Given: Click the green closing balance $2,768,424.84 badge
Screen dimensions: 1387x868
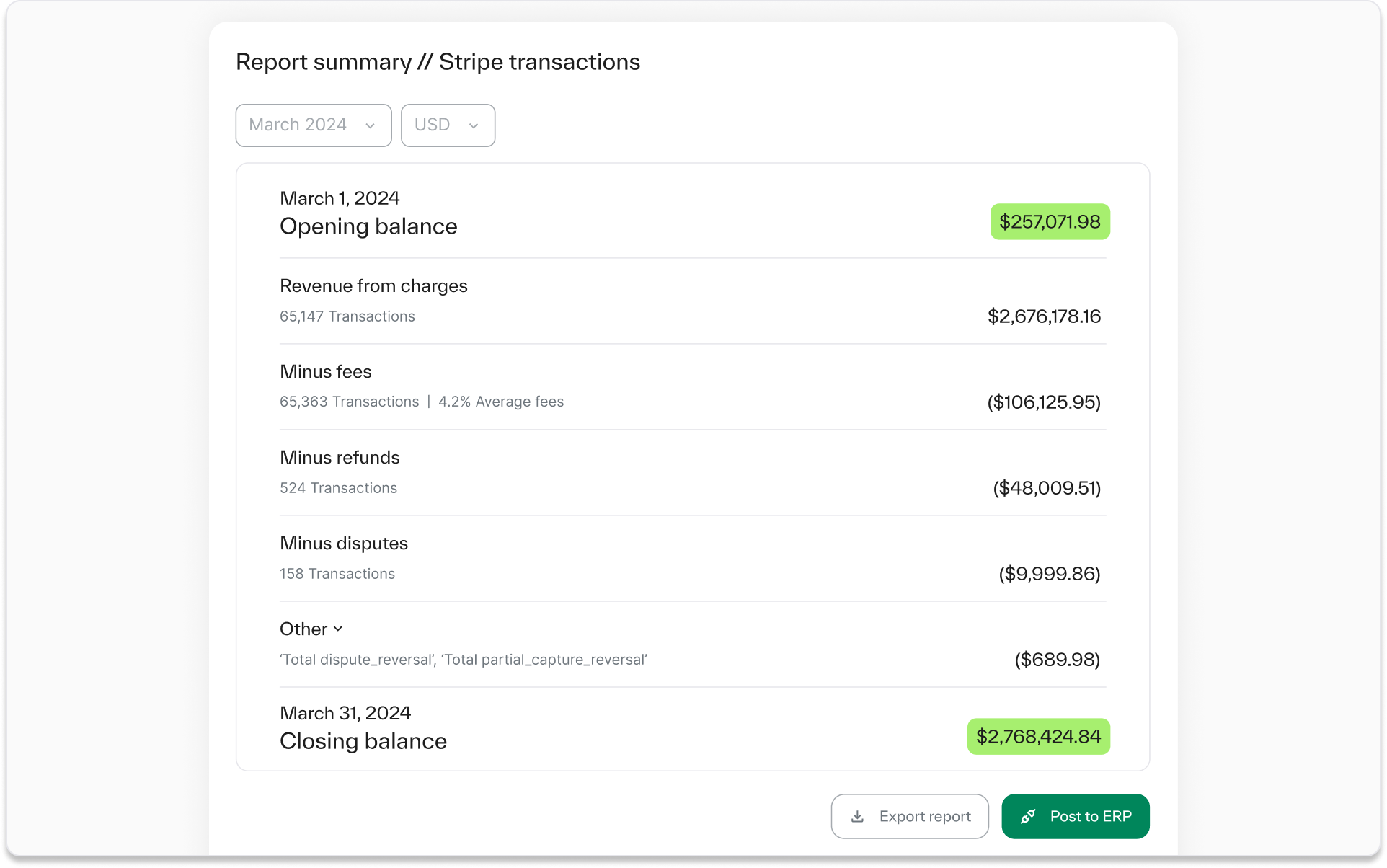Looking at the screenshot, I should [x=1037, y=736].
